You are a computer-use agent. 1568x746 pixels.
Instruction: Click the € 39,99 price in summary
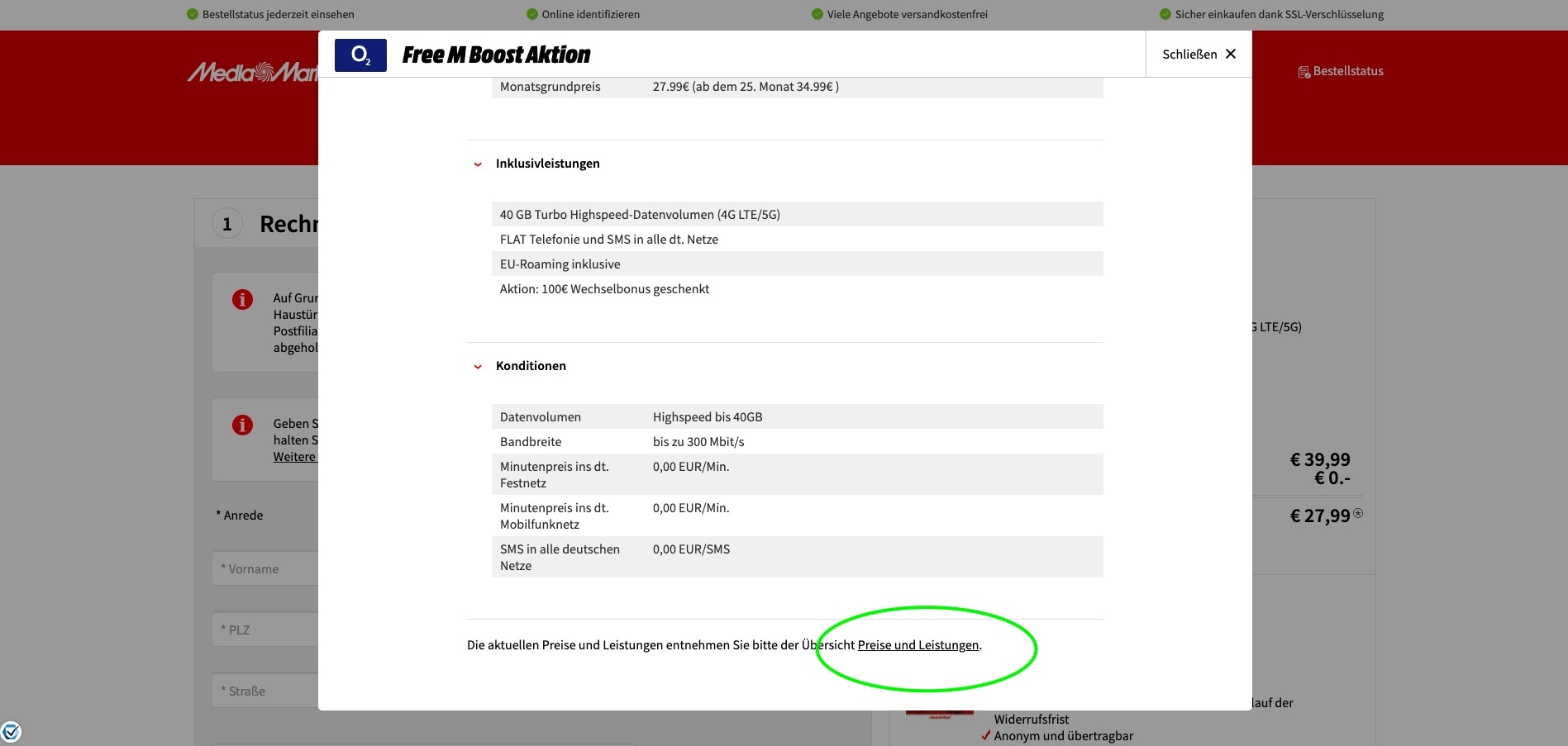(1320, 459)
